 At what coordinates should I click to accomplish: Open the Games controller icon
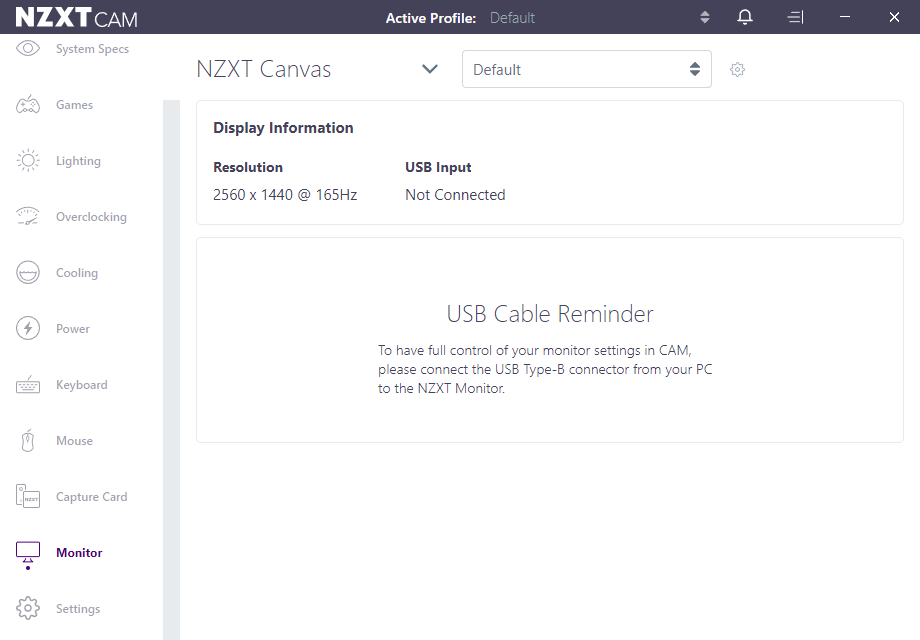28,105
